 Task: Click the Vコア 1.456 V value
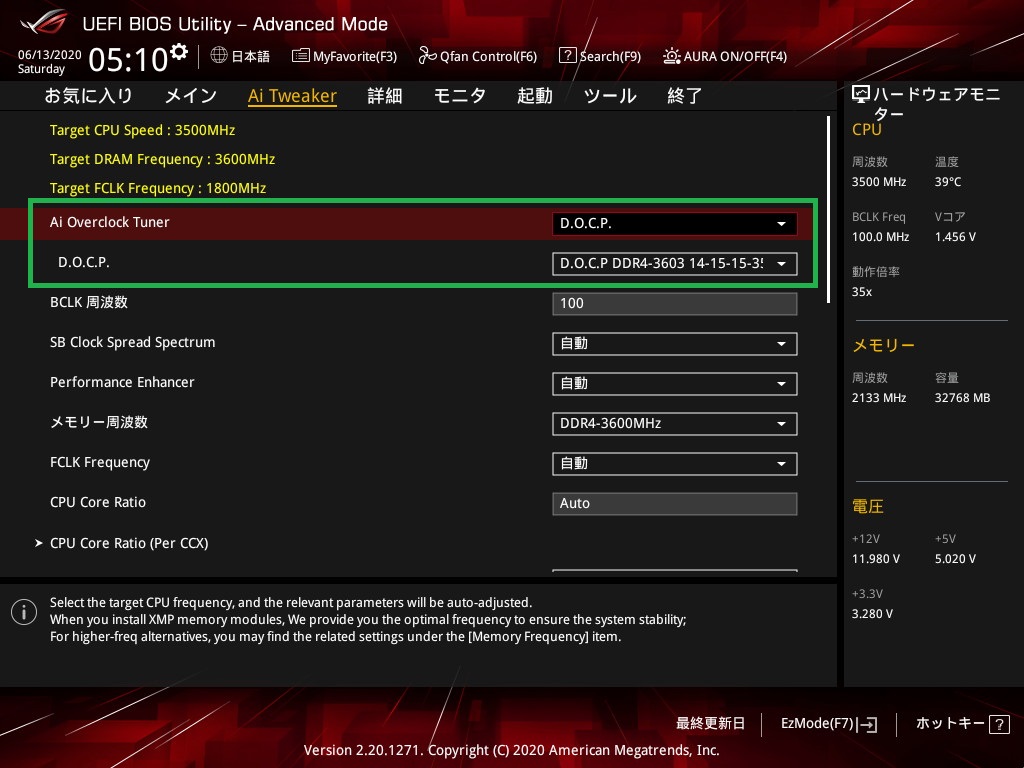pyautogui.click(x=955, y=236)
